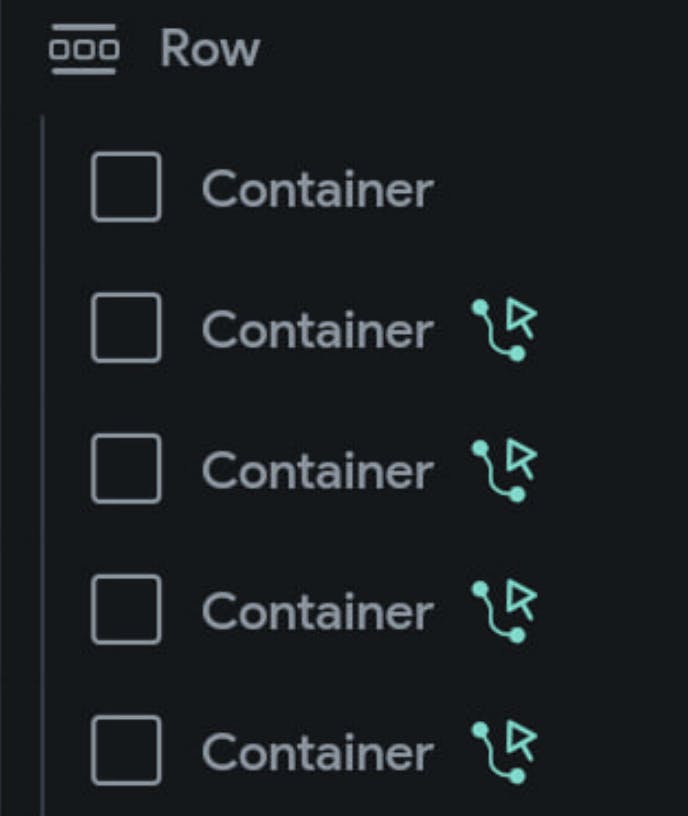Click the bottom-most teal actions icon
The width and height of the screenshot is (688, 816).
tap(505, 752)
